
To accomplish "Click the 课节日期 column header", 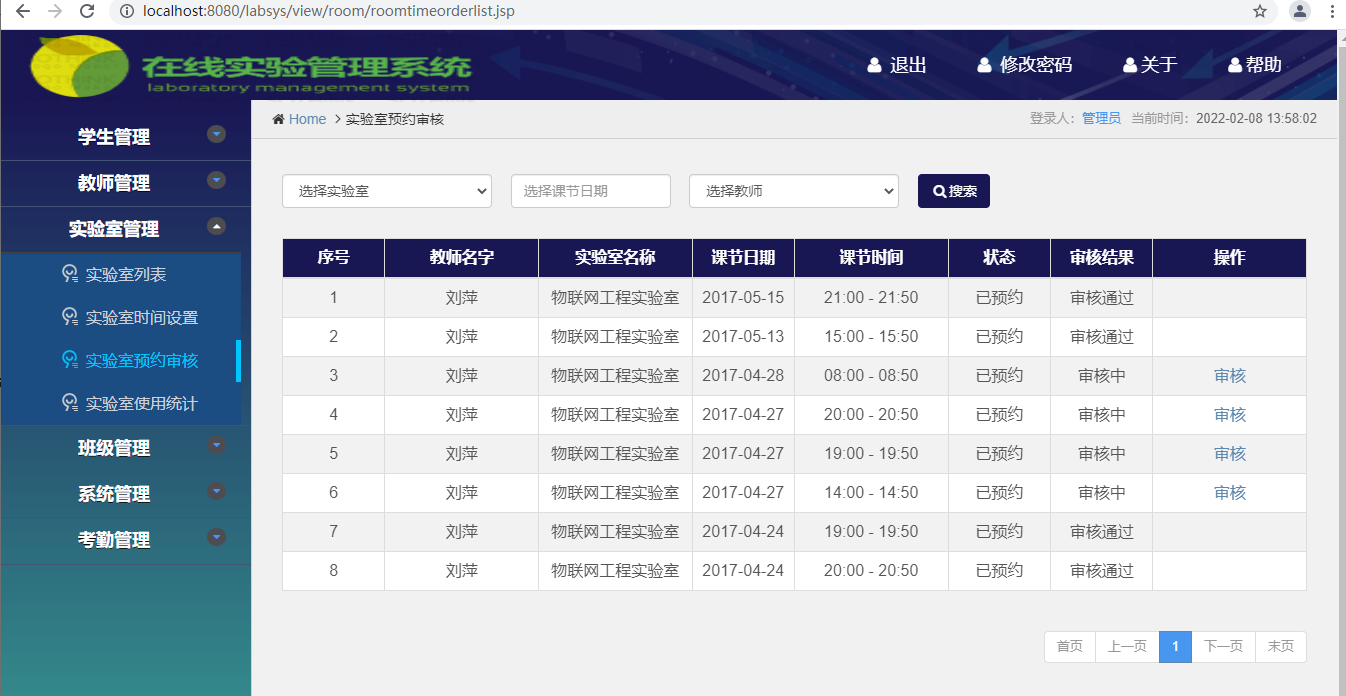I will point(743,258).
